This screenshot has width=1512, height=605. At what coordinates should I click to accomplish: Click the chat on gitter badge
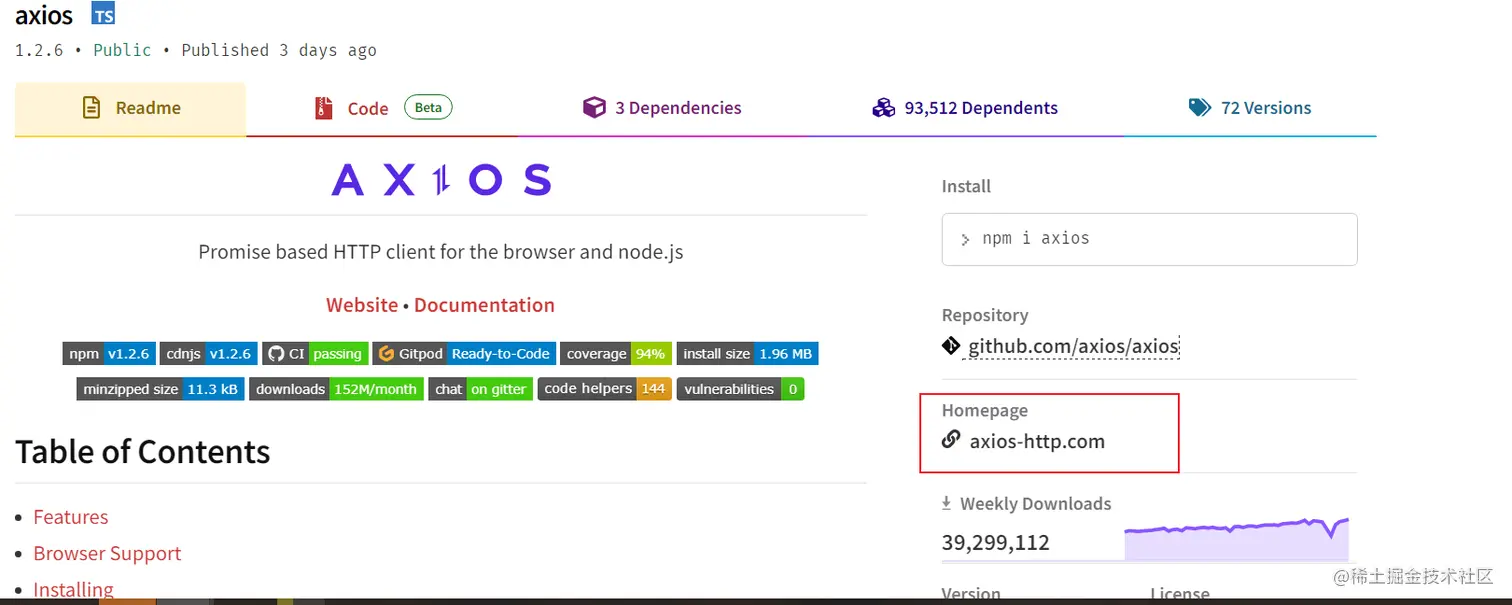pyautogui.click(x=481, y=389)
